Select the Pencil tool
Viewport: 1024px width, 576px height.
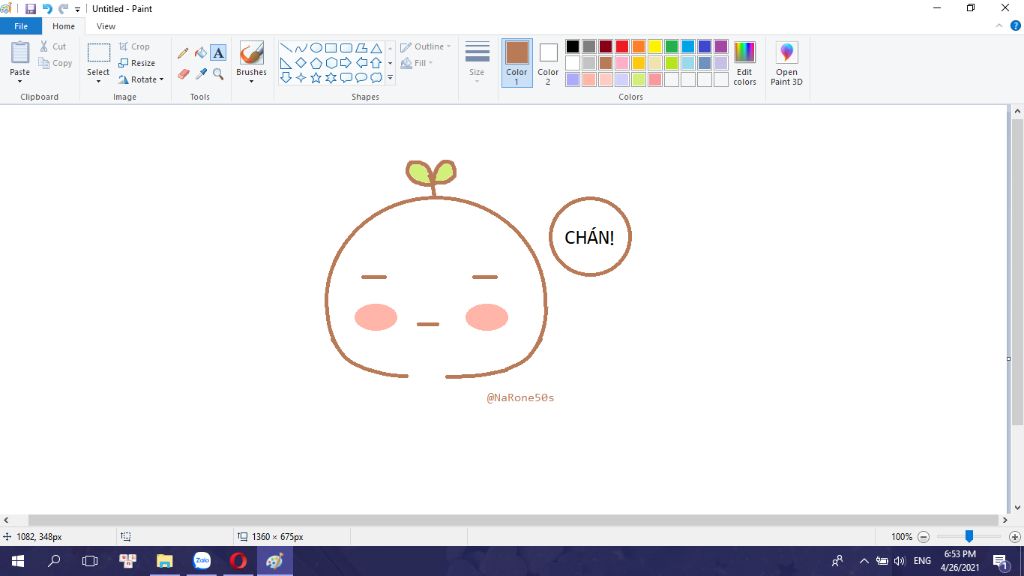pos(183,53)
